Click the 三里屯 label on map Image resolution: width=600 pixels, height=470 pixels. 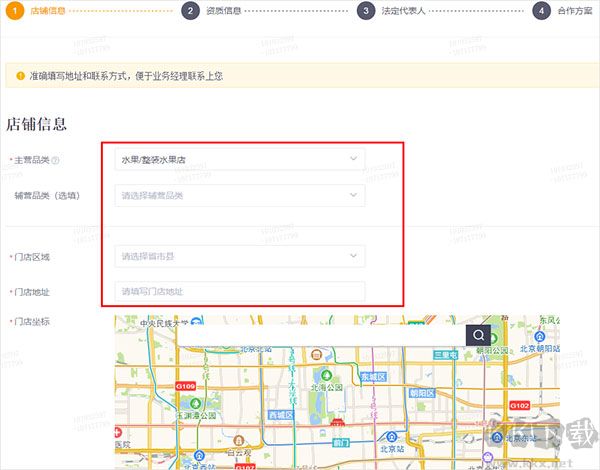pyautogui.click(x=445, y=355)
